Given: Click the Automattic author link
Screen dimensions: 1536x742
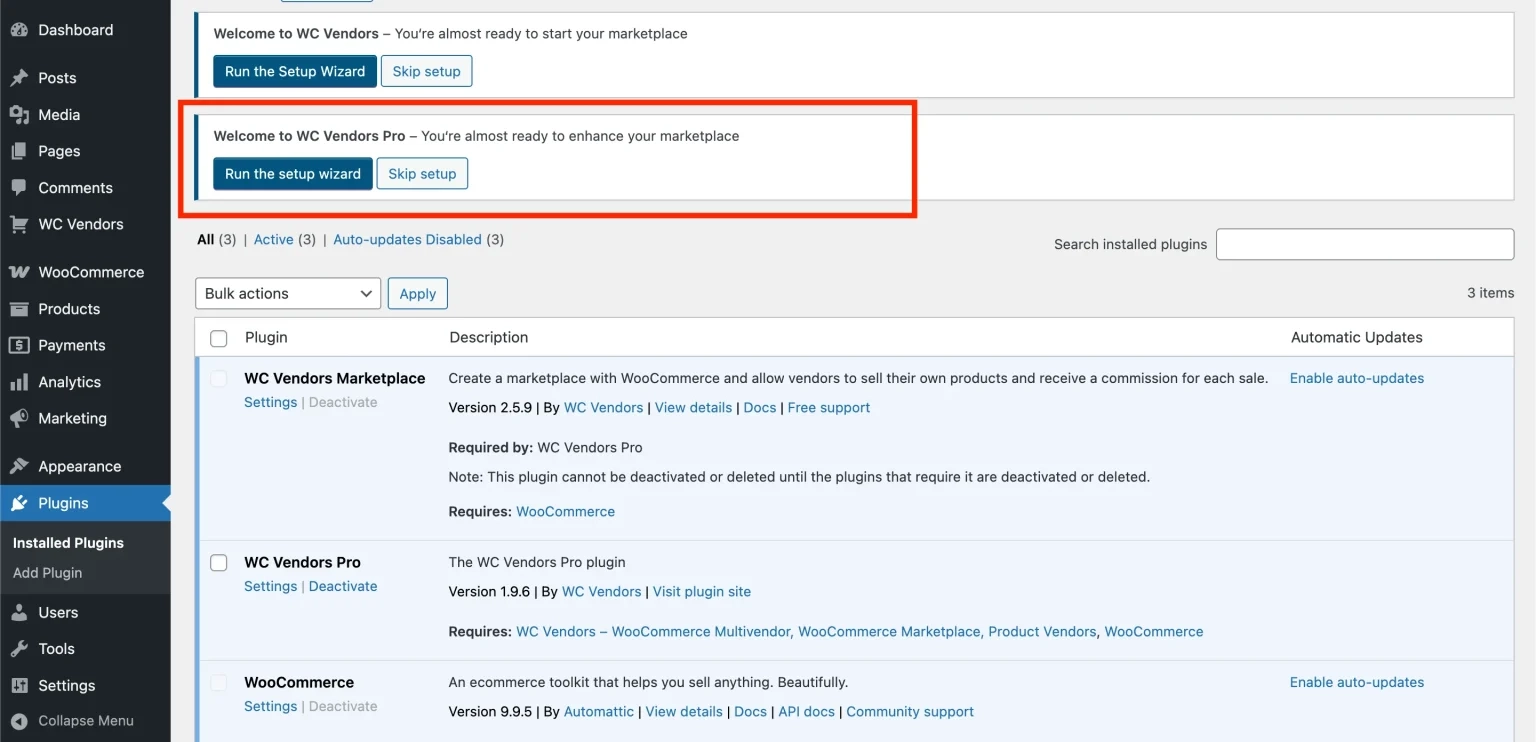Looking at the screenshot, I should (x=599, y=711).
